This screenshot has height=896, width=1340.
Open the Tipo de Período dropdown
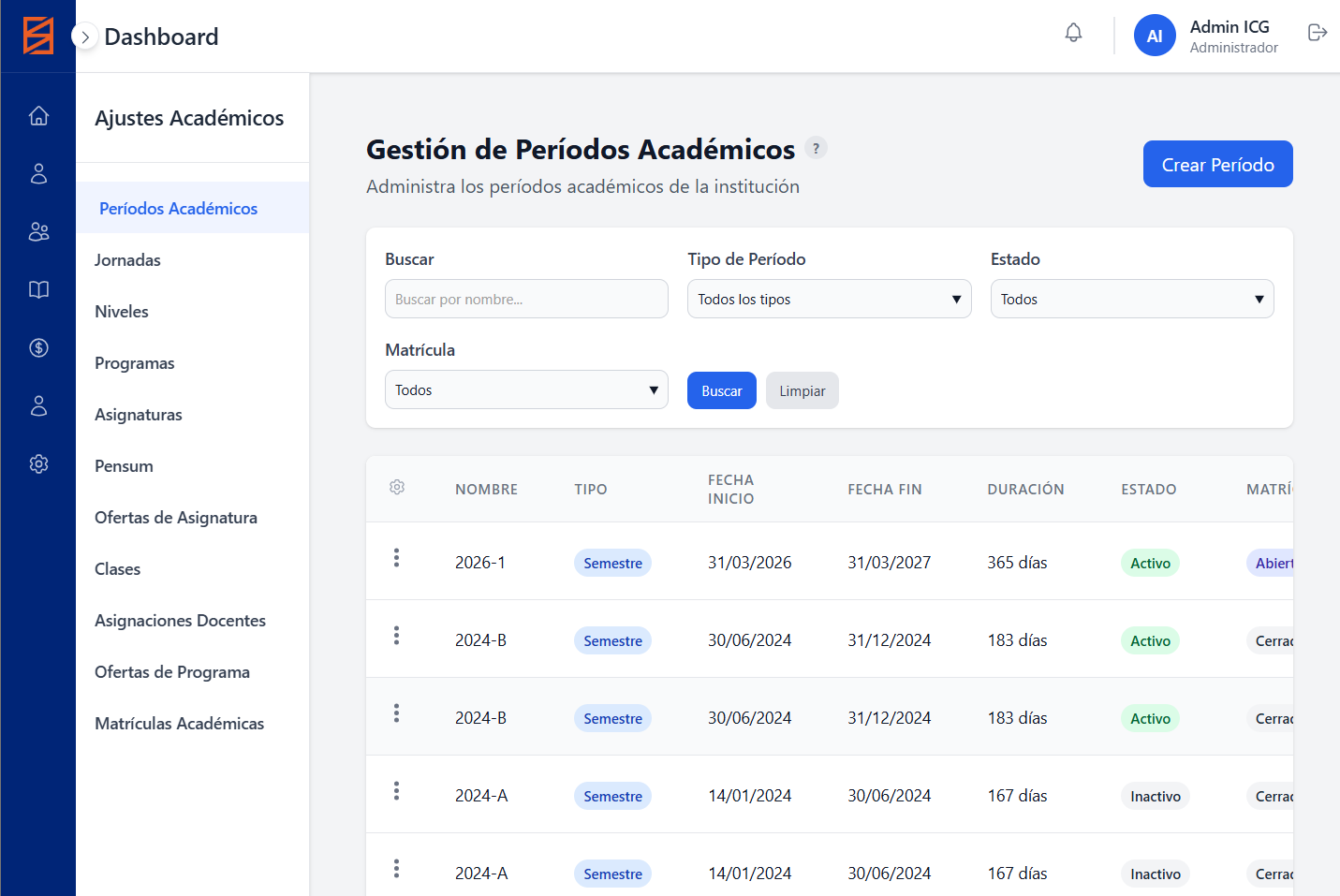click(x=829, y=299)
